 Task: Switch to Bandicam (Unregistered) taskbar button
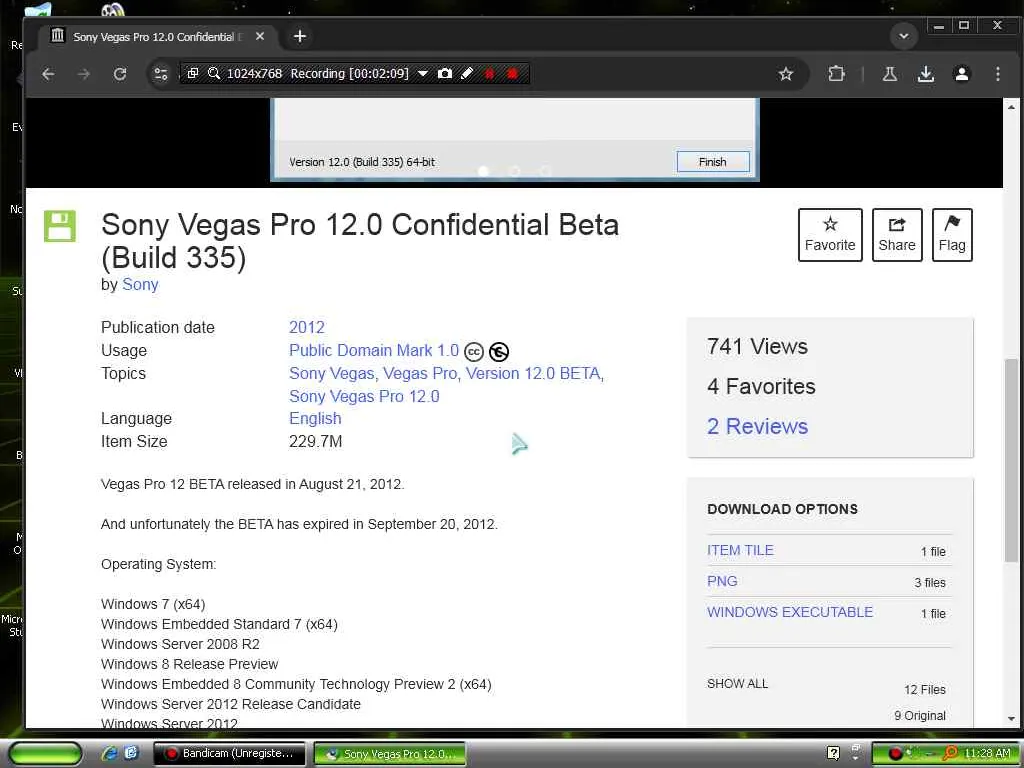tap(229, 754)
